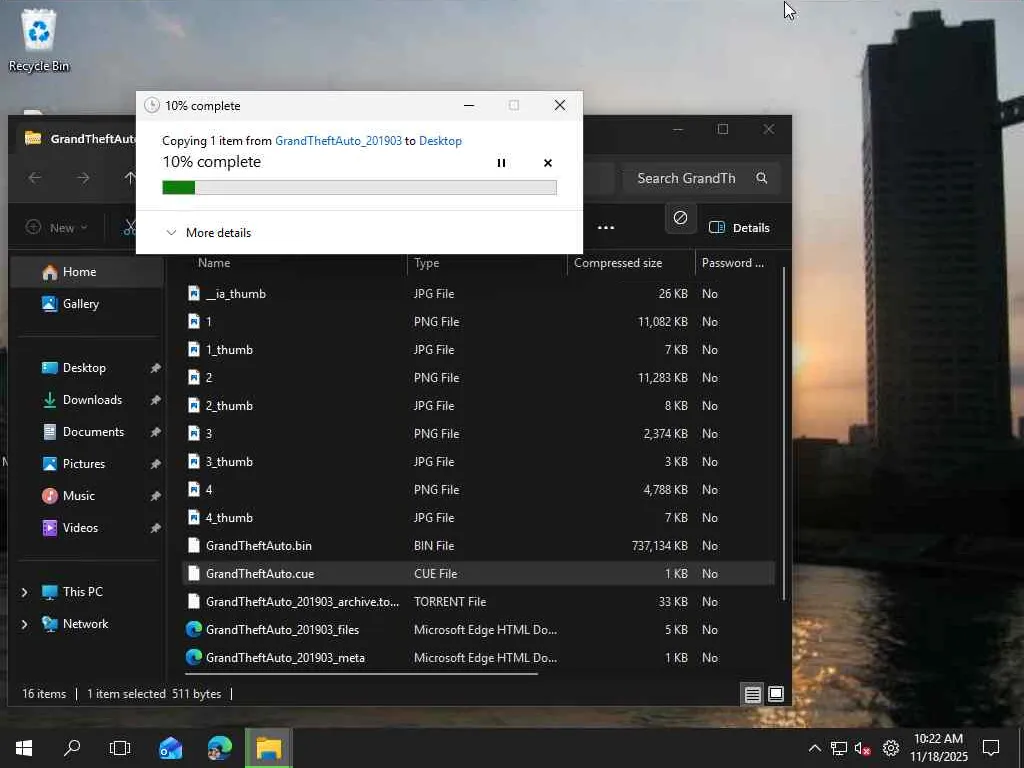Switch to large thumbnails view
Viewport: 1024px width, 768px height.
tap(775, 694)
